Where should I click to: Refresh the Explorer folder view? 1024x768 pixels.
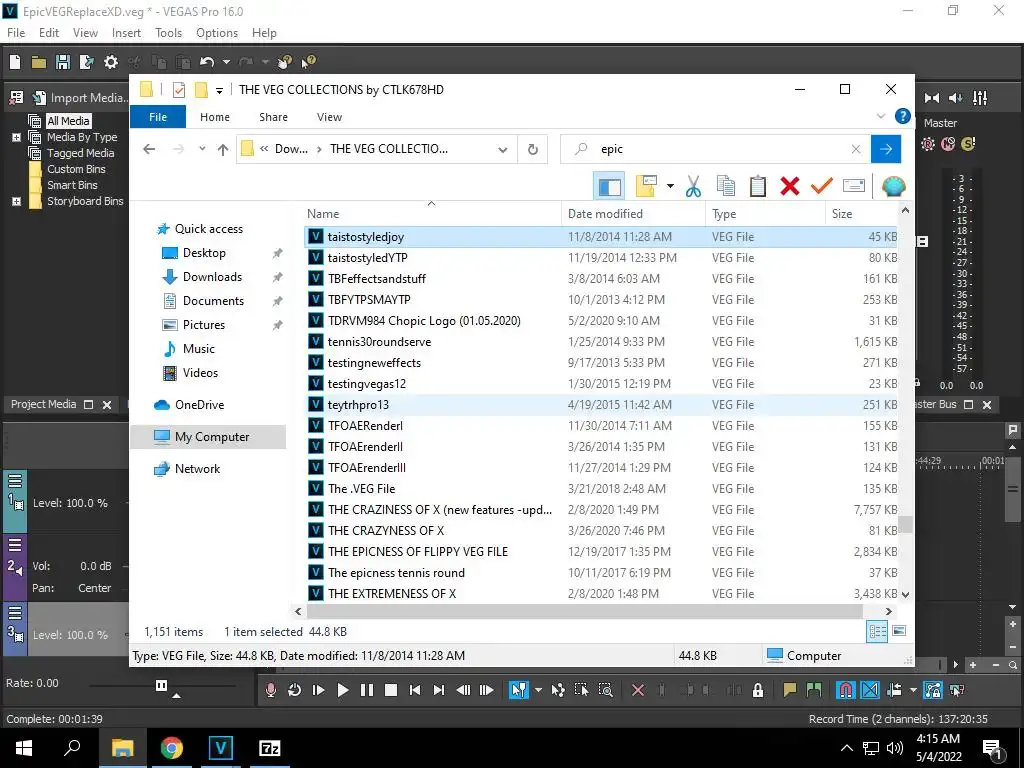[x=533, y=150]
